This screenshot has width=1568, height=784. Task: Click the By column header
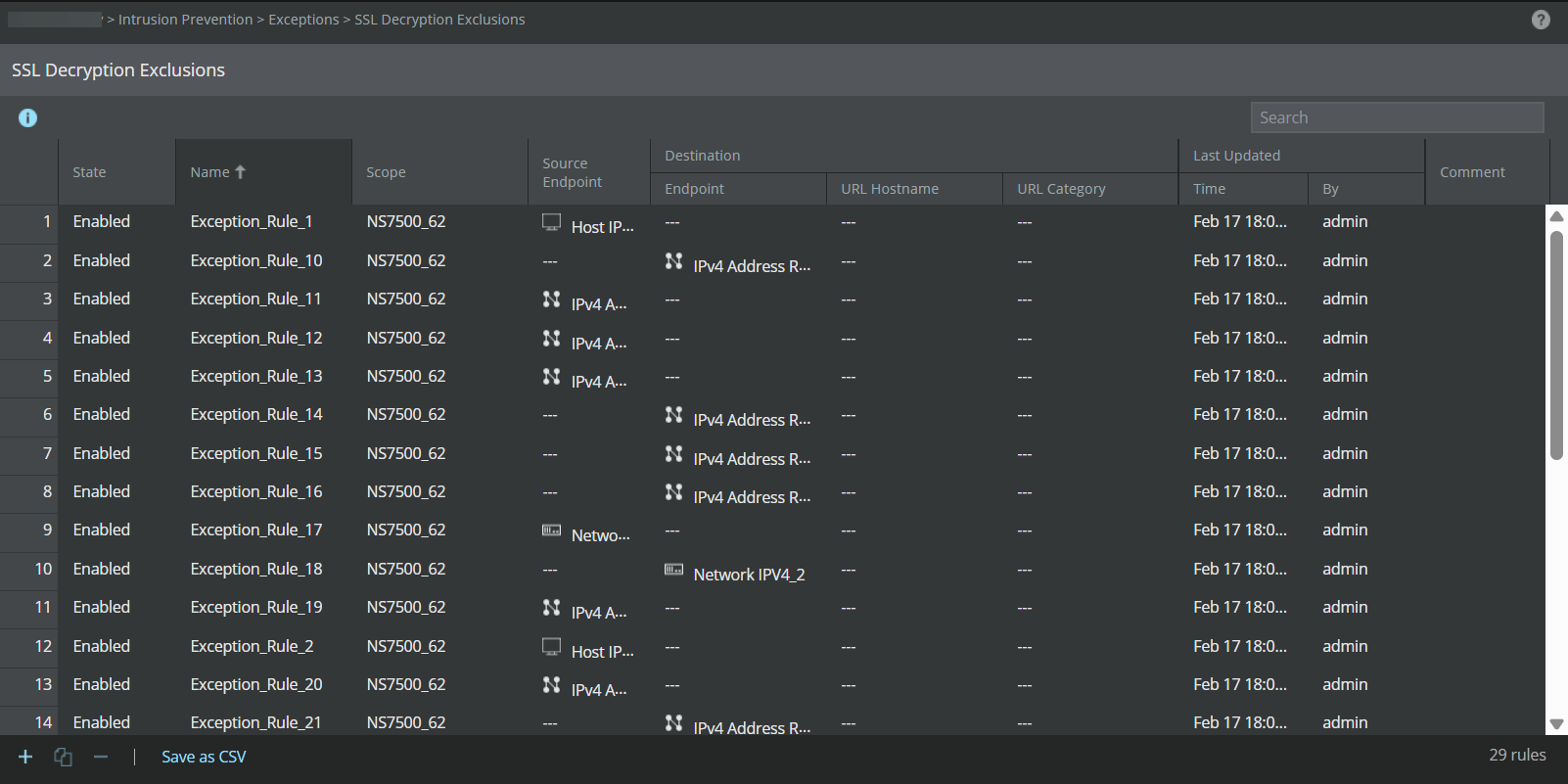[1365, 189]
